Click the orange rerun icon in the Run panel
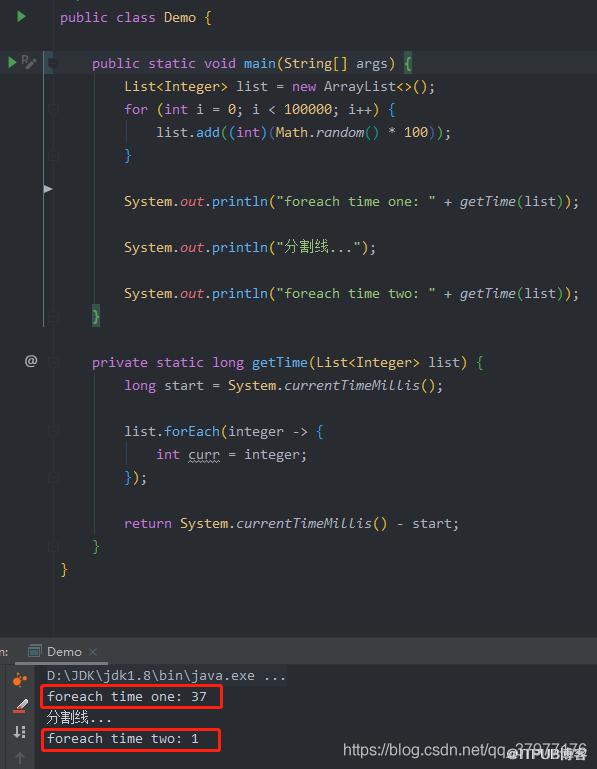This screenshot has height=769, width=597. (20, 680)
